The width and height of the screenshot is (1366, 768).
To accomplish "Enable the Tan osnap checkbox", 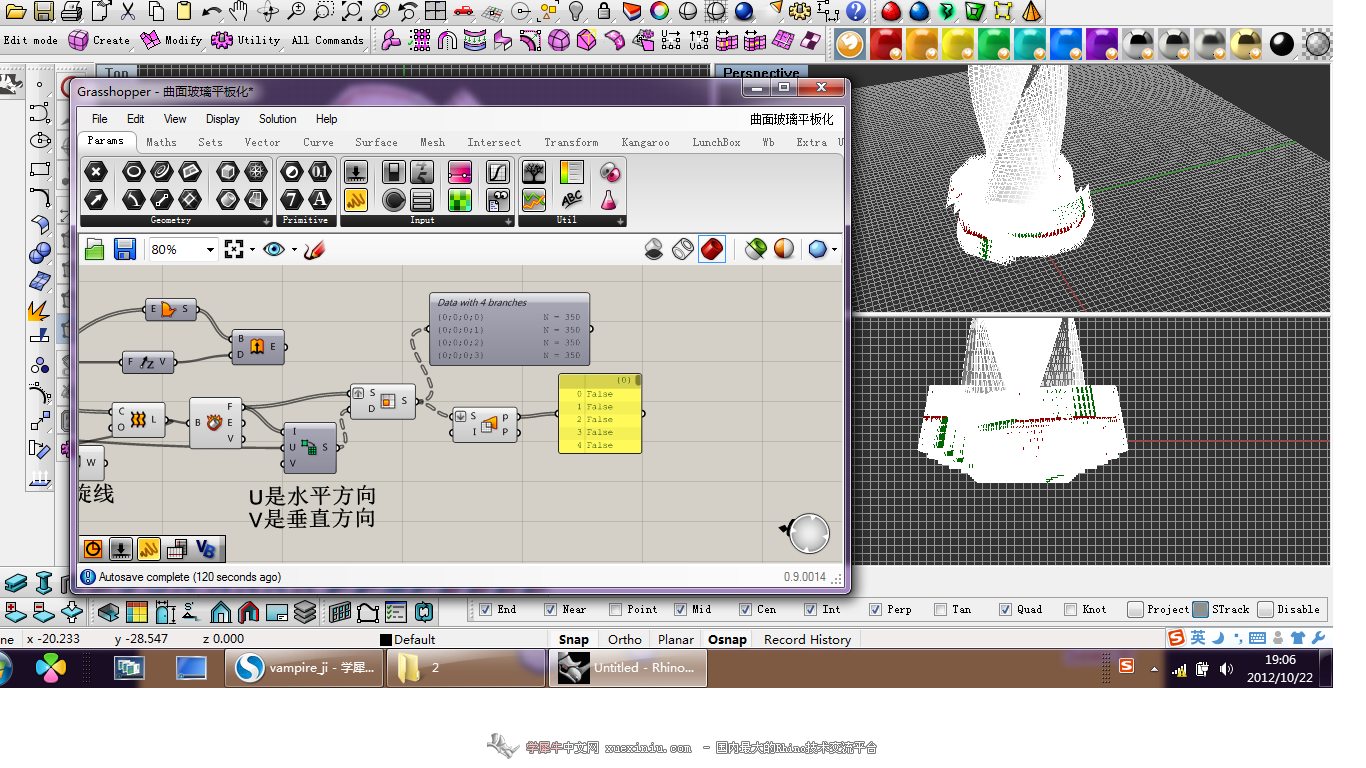I will (x=940, y=609).
